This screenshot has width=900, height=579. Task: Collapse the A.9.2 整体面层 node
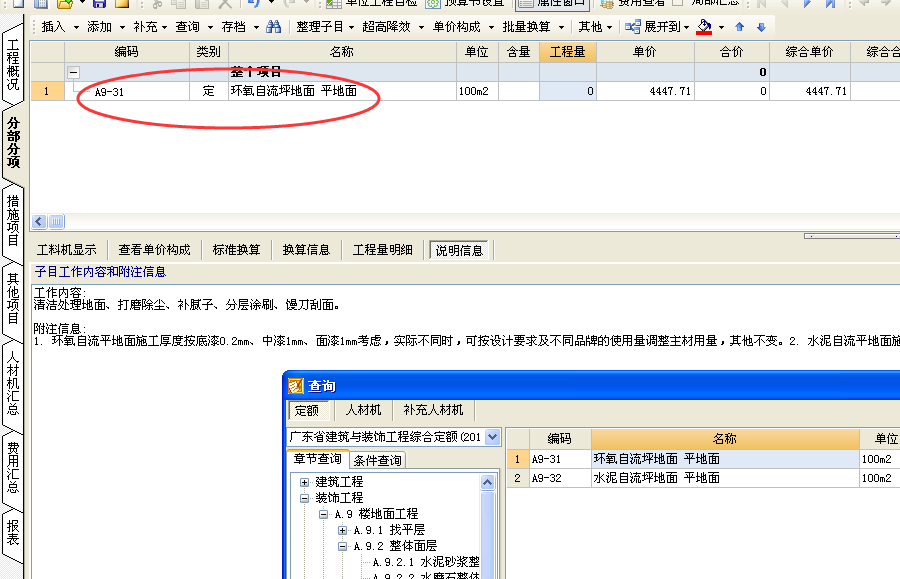342,546
